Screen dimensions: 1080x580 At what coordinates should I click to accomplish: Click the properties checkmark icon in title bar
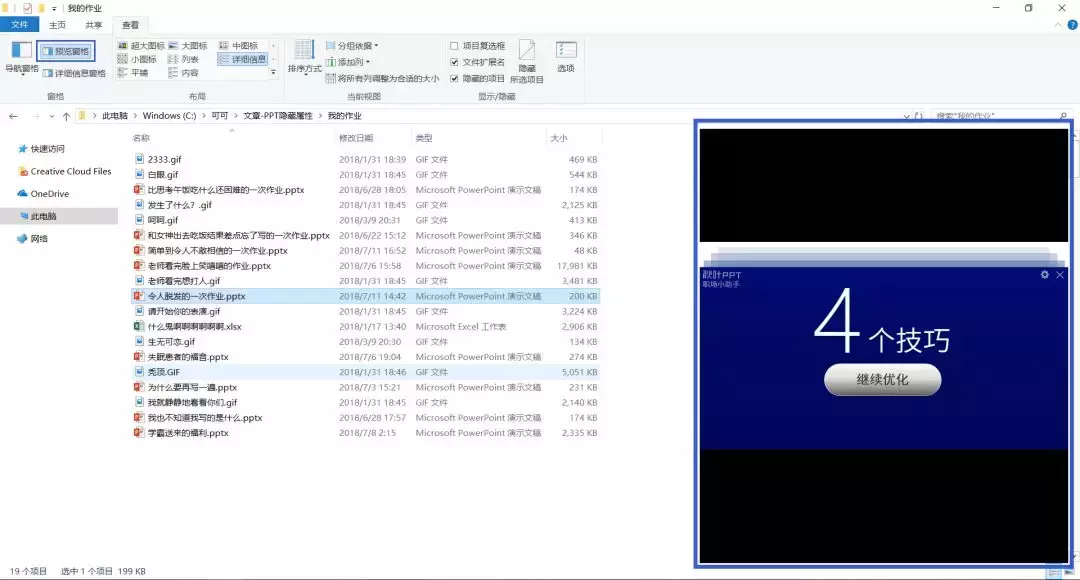point(28,8)
